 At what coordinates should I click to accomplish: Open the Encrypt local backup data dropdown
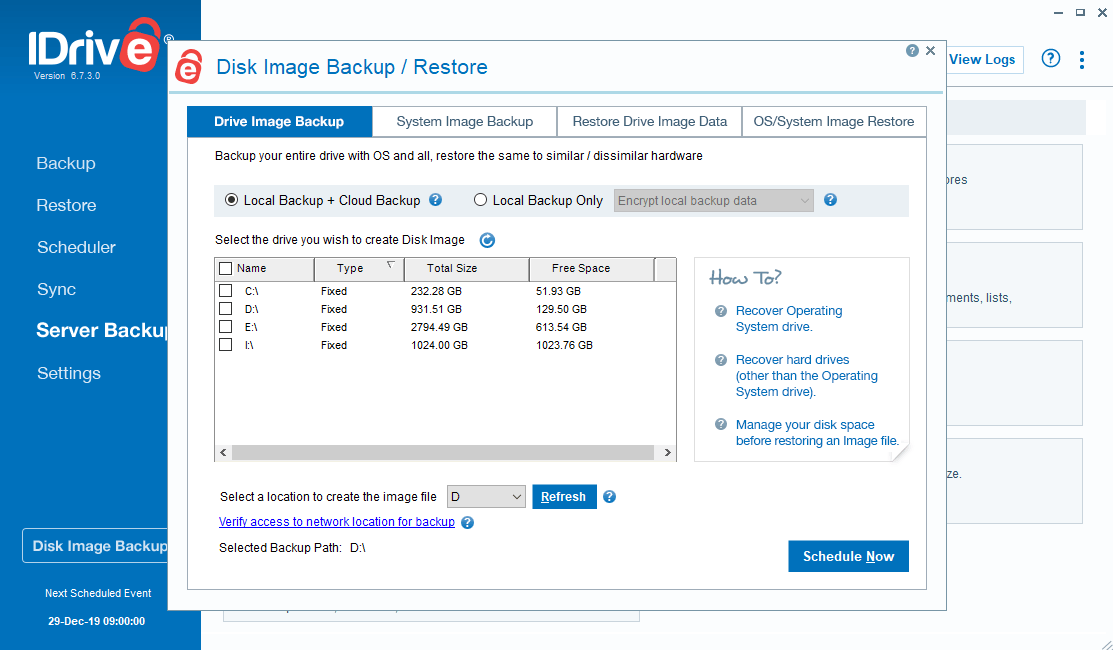(x=712, y=200)
